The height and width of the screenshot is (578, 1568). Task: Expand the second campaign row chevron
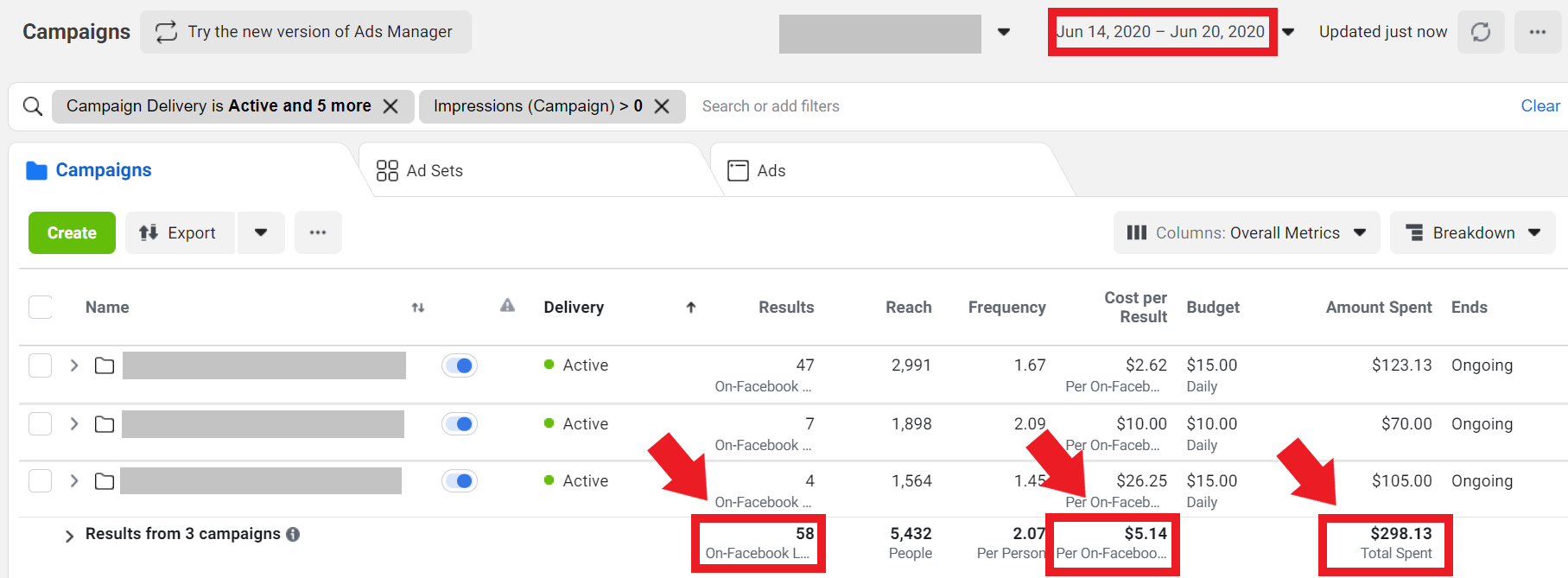click(74, 424)
